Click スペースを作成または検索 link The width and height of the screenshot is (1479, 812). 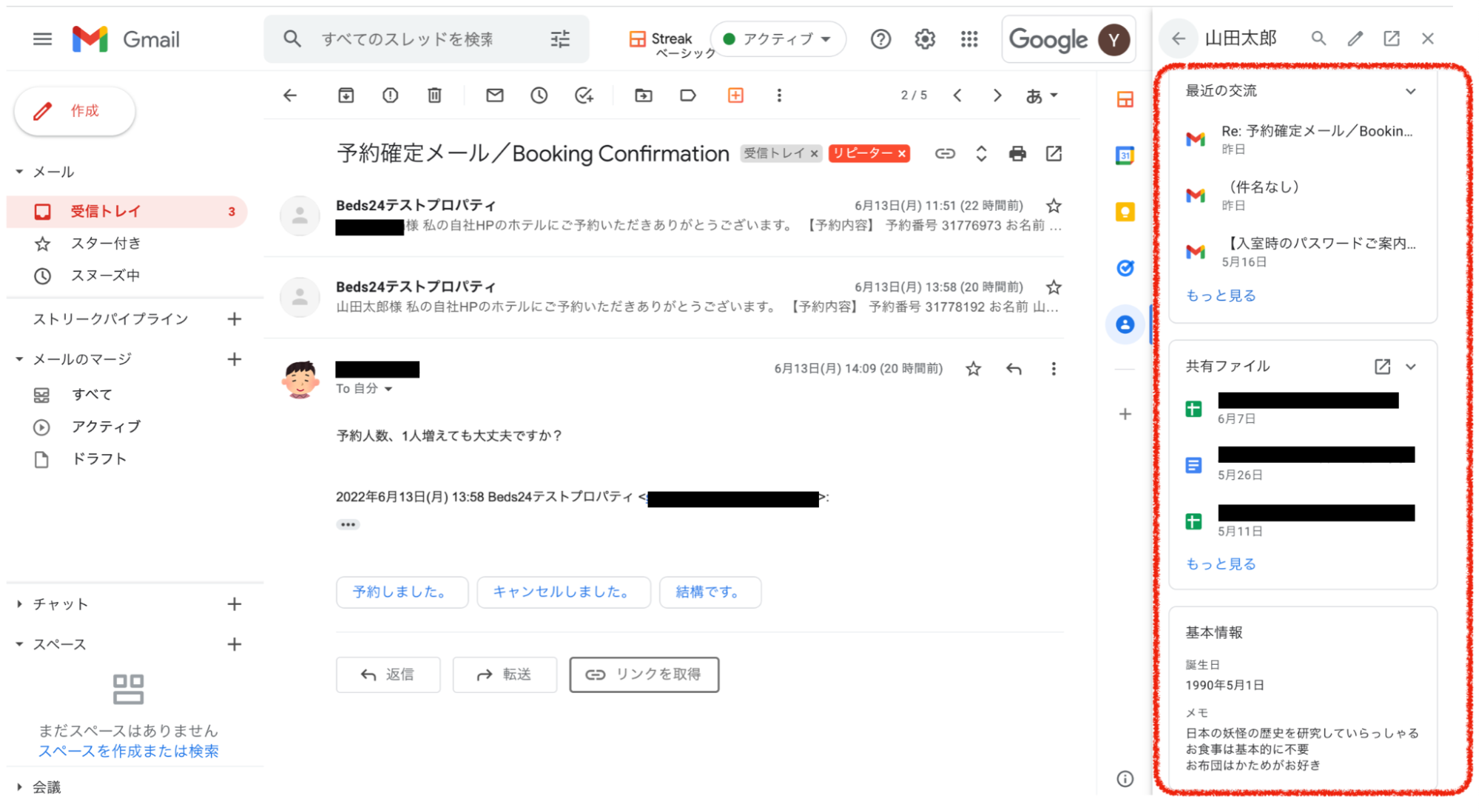point(128,751)
